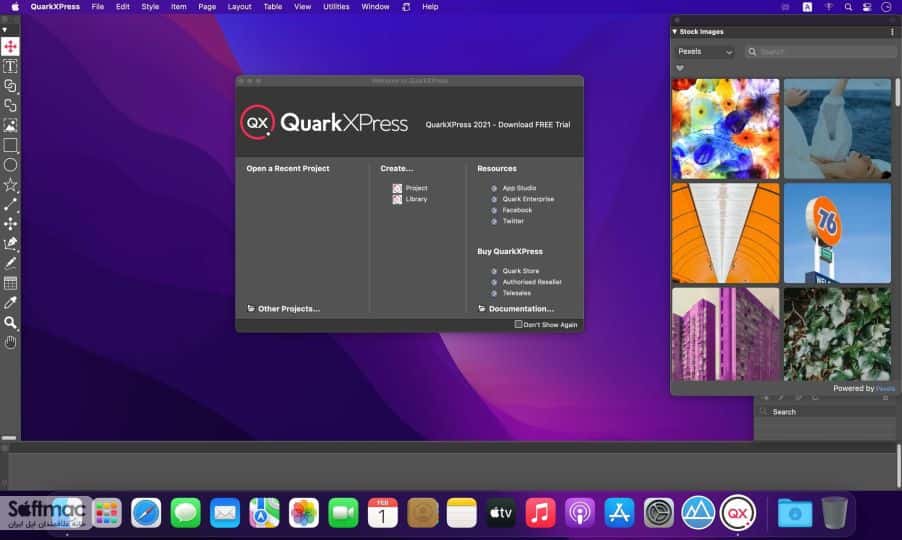Click the Stock Images vertical scrollbar

(897, 92)
